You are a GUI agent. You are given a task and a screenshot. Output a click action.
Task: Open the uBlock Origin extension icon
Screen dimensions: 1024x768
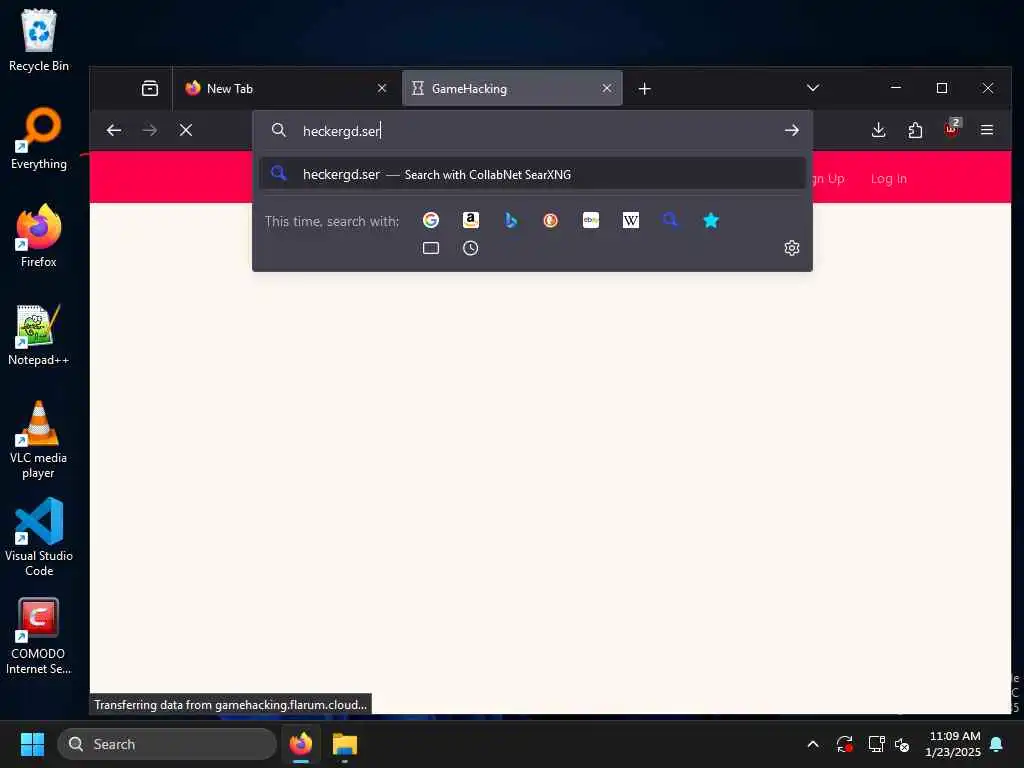(x=952, y=129)
